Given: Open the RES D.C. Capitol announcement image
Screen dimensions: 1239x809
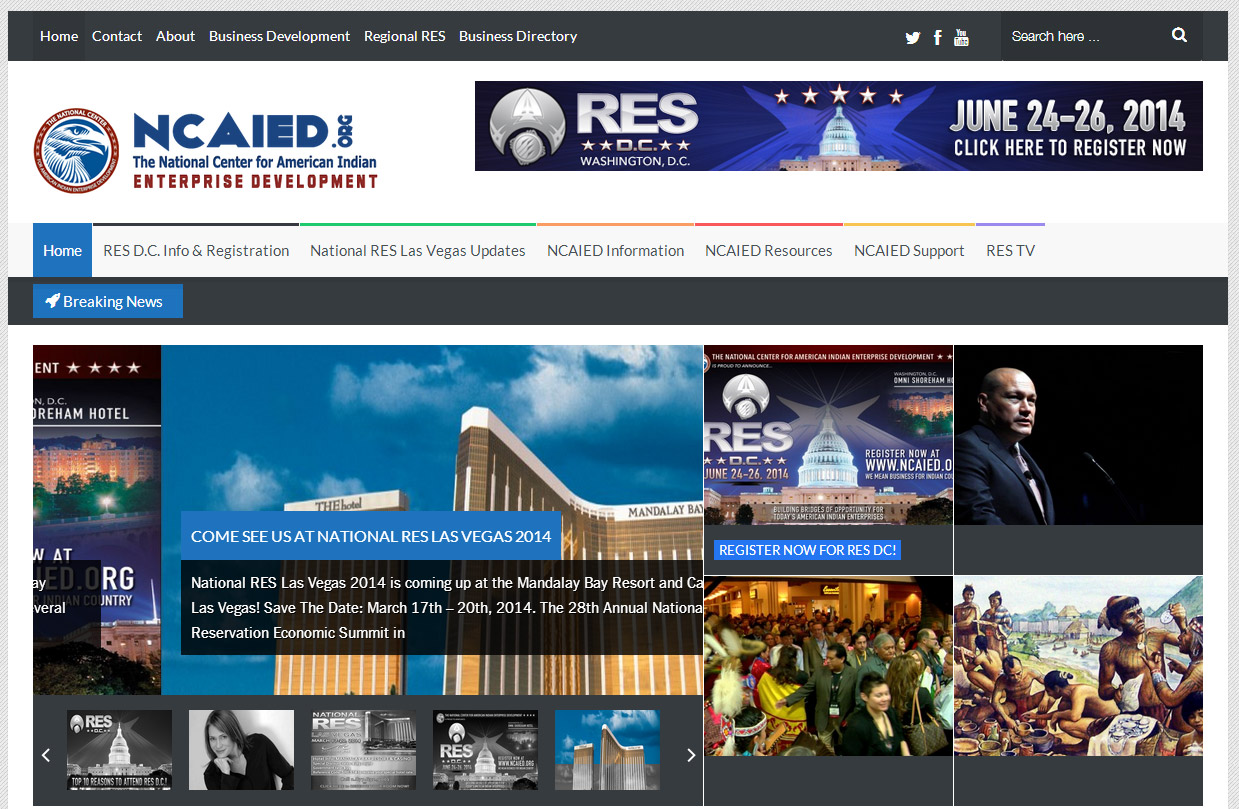Looking at the screenshot, I should pyautogui.click(x=828, y=435).
